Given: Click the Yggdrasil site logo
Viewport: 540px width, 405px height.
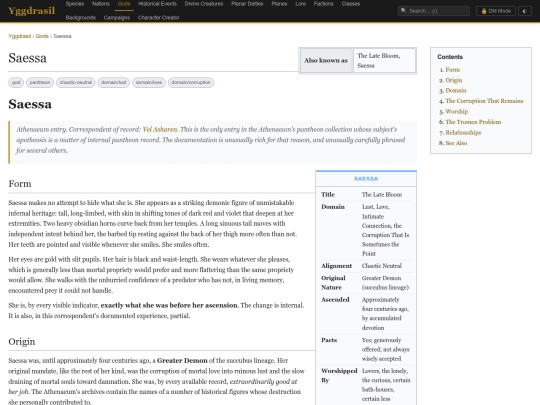Looking at the screenshot, I should tap(31, 11).
